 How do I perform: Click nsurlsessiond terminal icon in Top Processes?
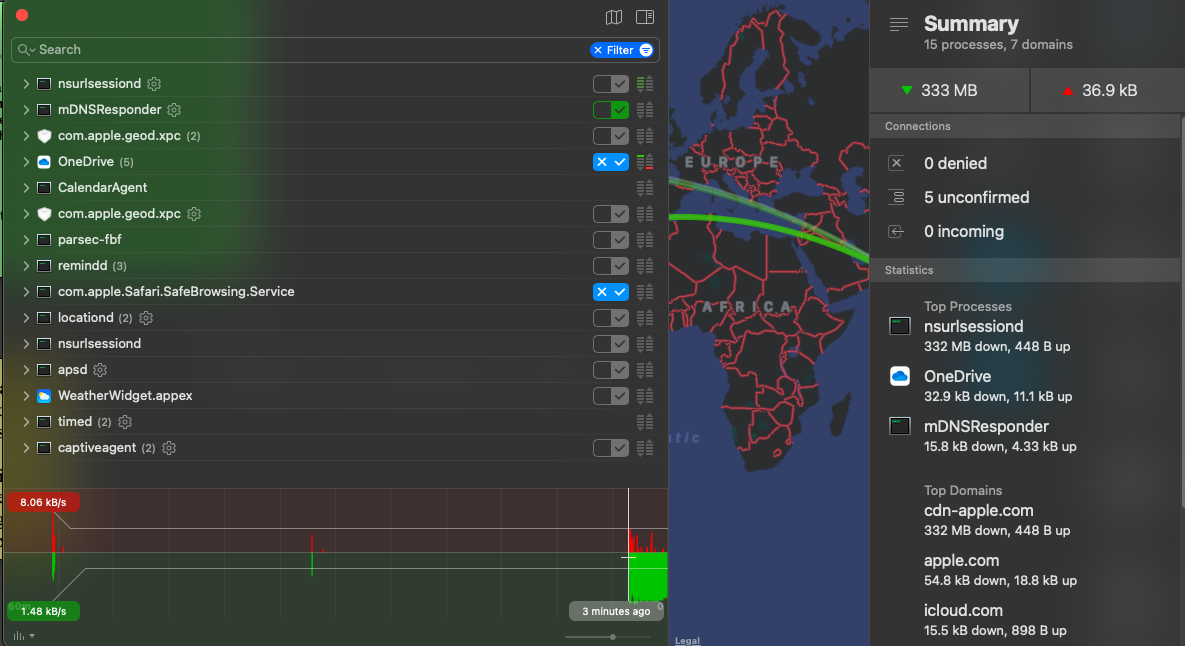899,326
